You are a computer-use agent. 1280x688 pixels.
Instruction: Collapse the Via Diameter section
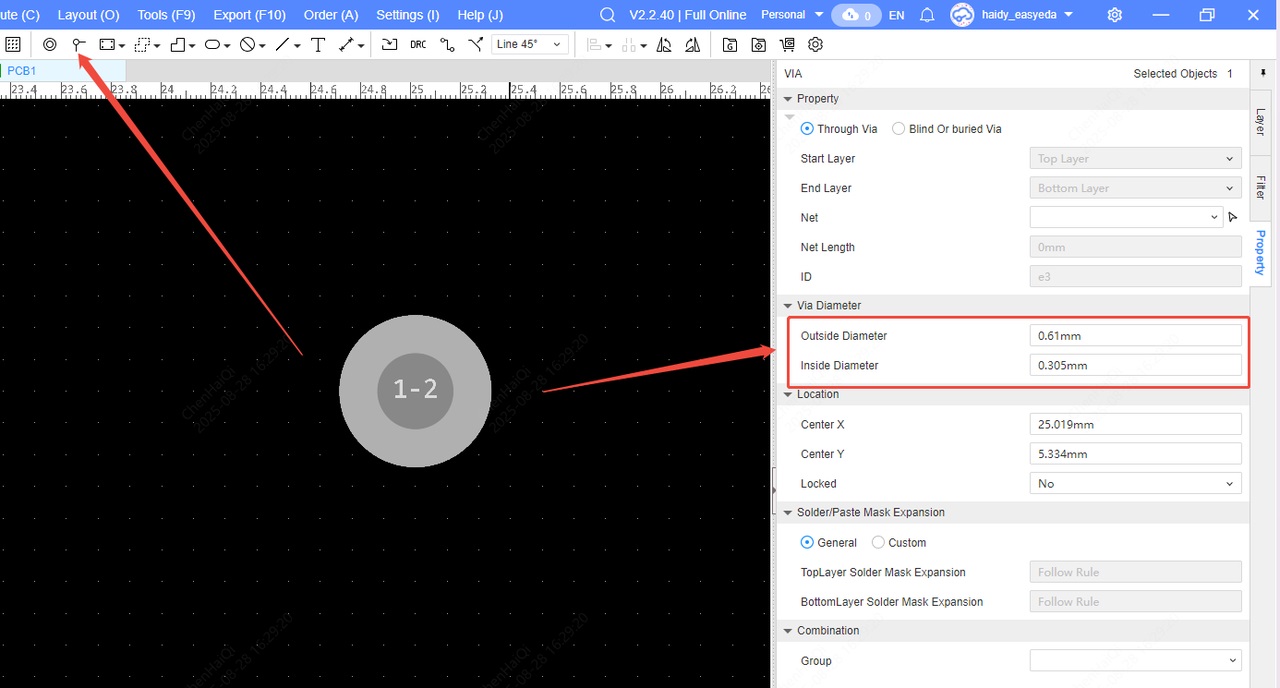[x=788, y=306]
